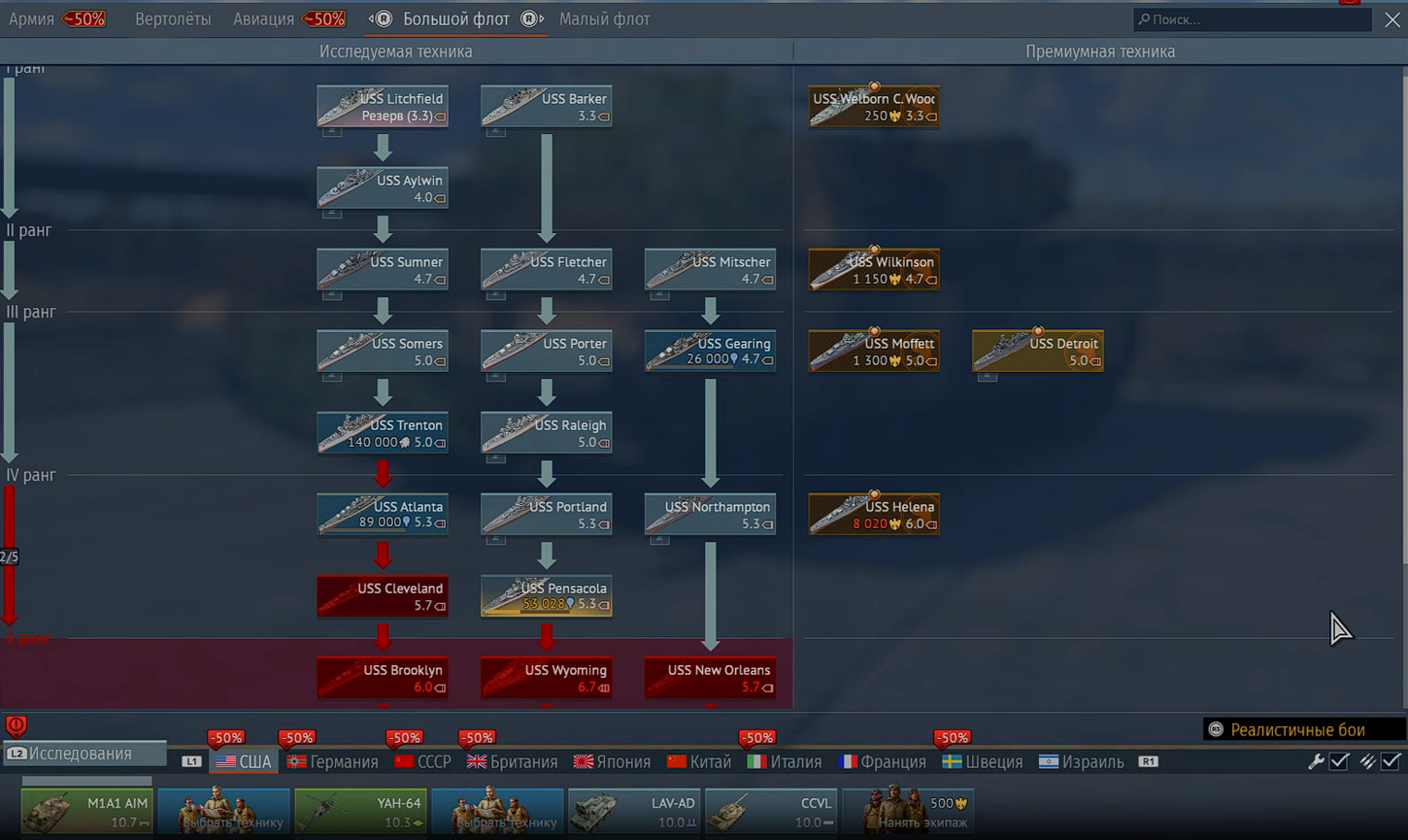
Task: Select the locked USS Wyoming card
Action: [x=547, y=677]
